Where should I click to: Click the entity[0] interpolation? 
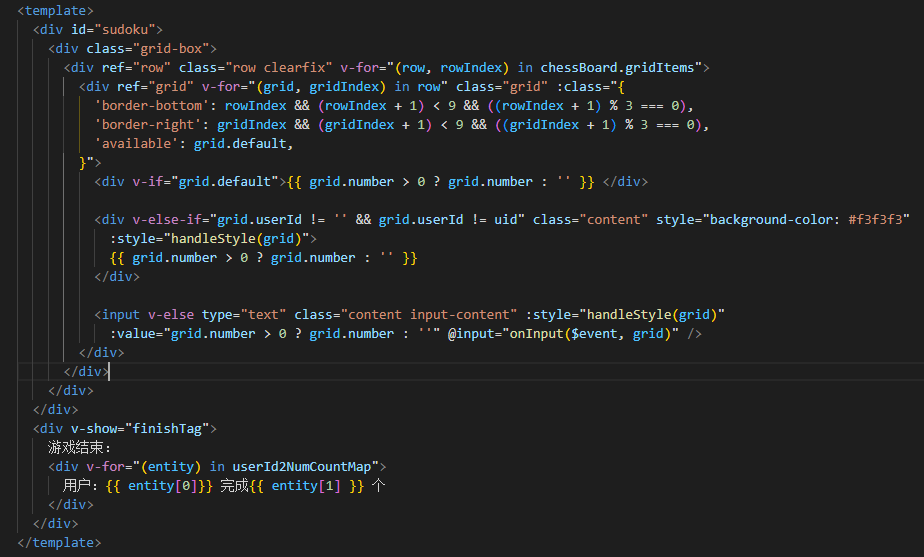159,486
